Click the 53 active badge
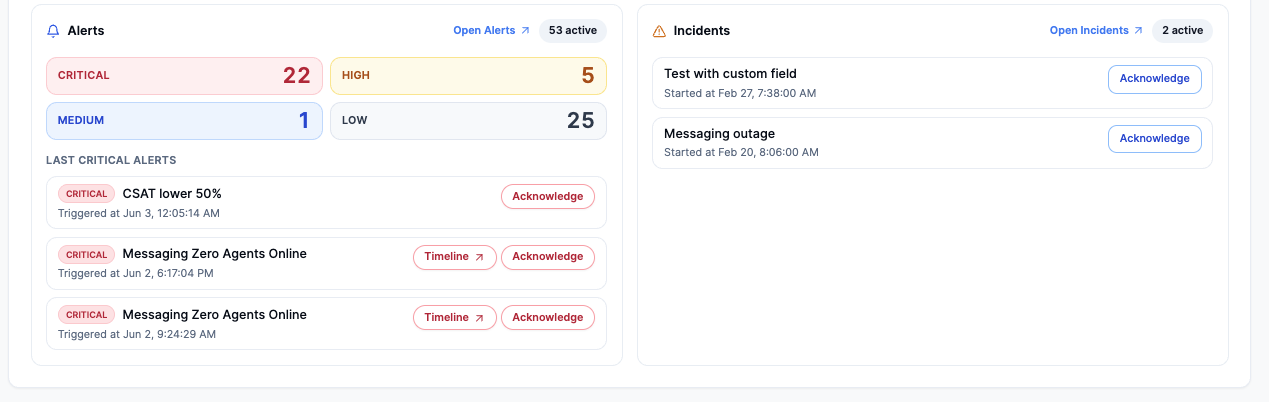 click(x=573, y=31)
